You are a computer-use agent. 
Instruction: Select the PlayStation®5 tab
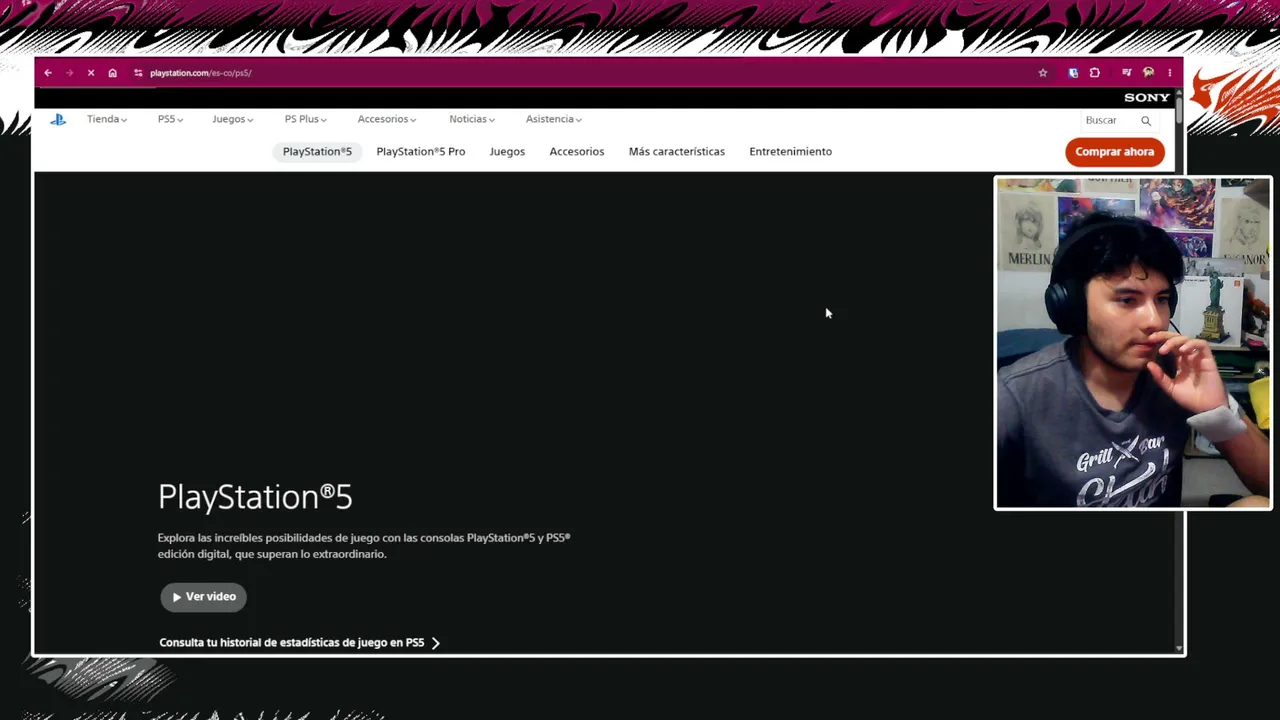coord(317,152)
